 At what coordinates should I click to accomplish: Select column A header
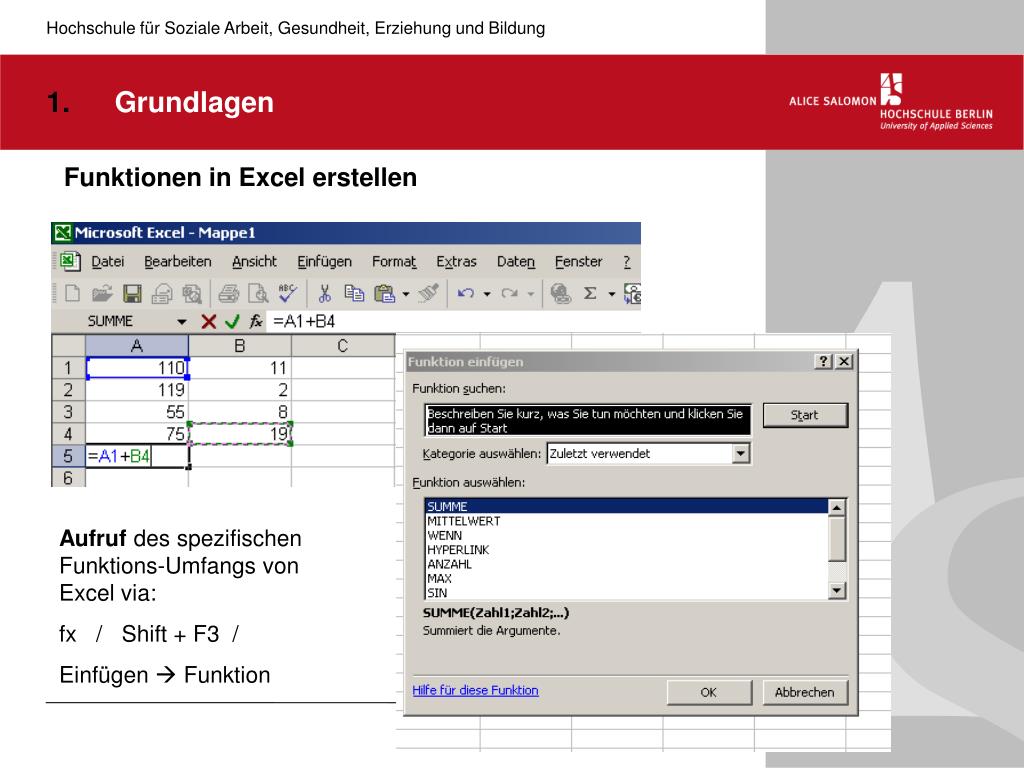(136, 345)
